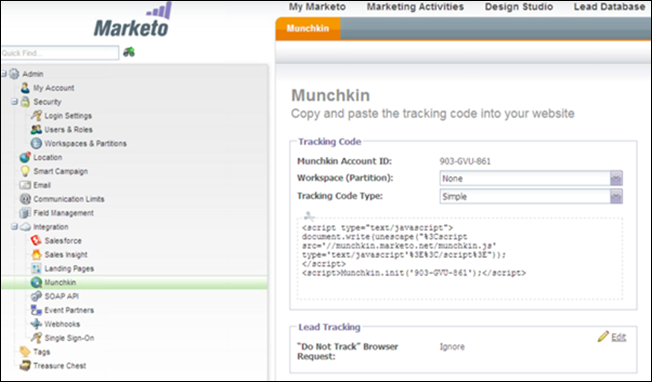This screenshot has width=652, height=382.
Task: Open the Marketing Activities menu
Action: tap(415, 7)
